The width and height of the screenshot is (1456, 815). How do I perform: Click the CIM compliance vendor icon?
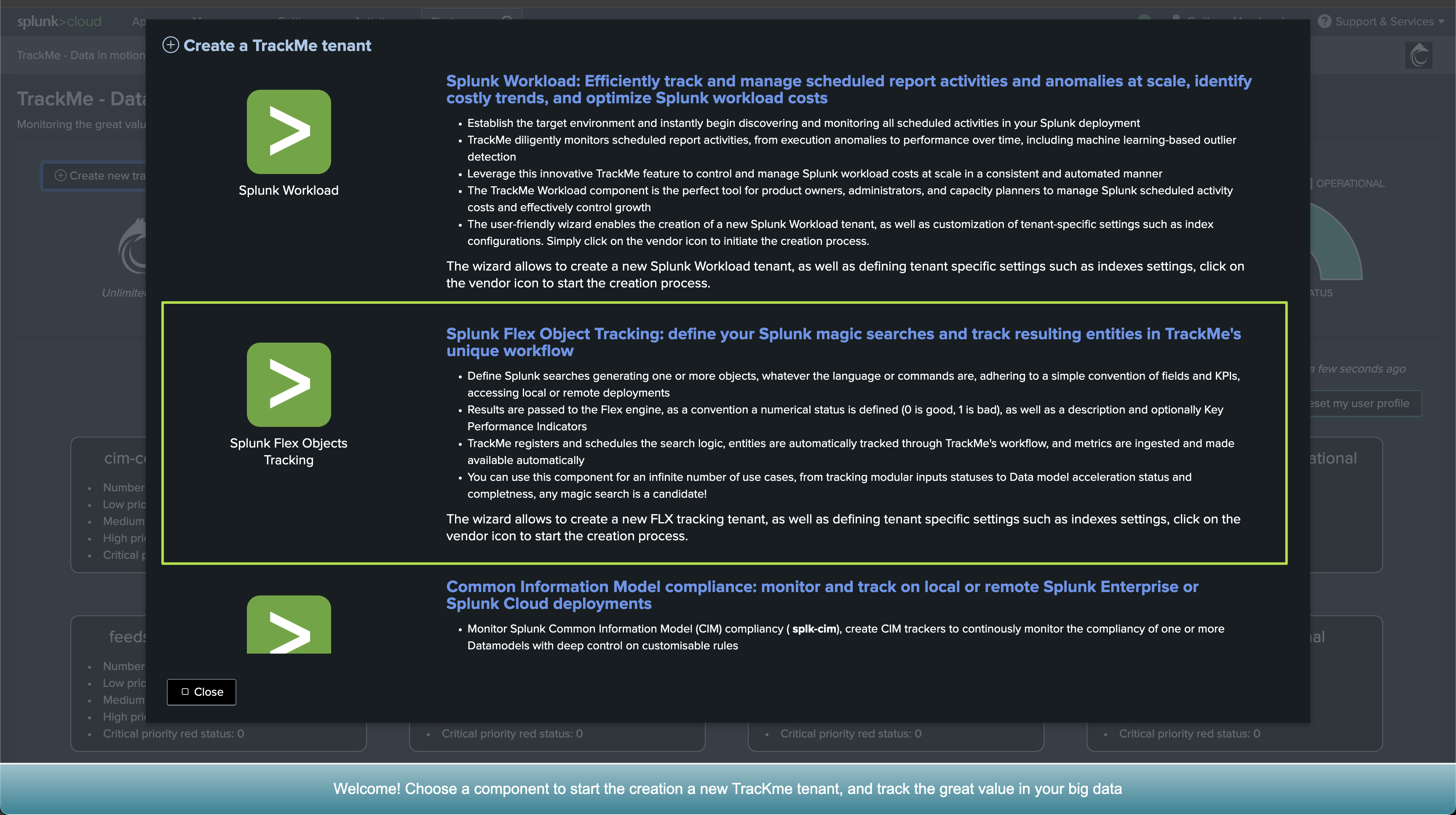[x=288, y=625]
